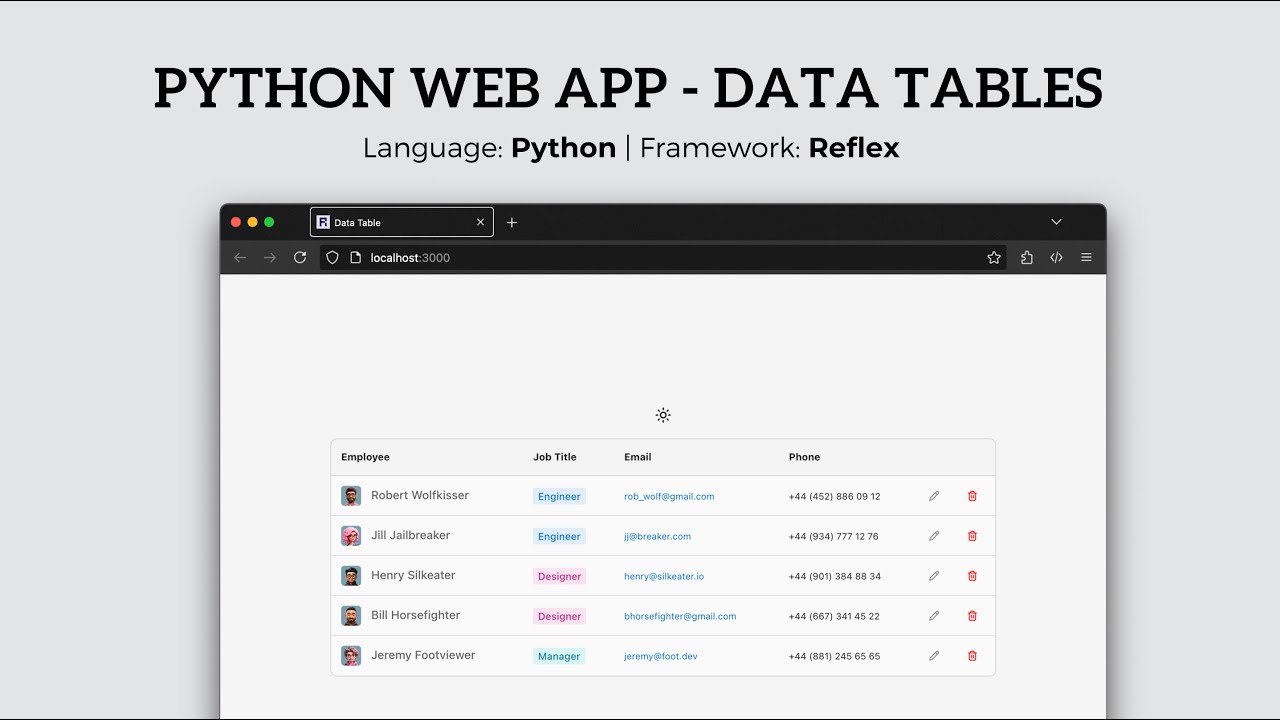Reload the page with refresh icon
This screenshot has height=720, width=1280.
click(x=300, y=258)
